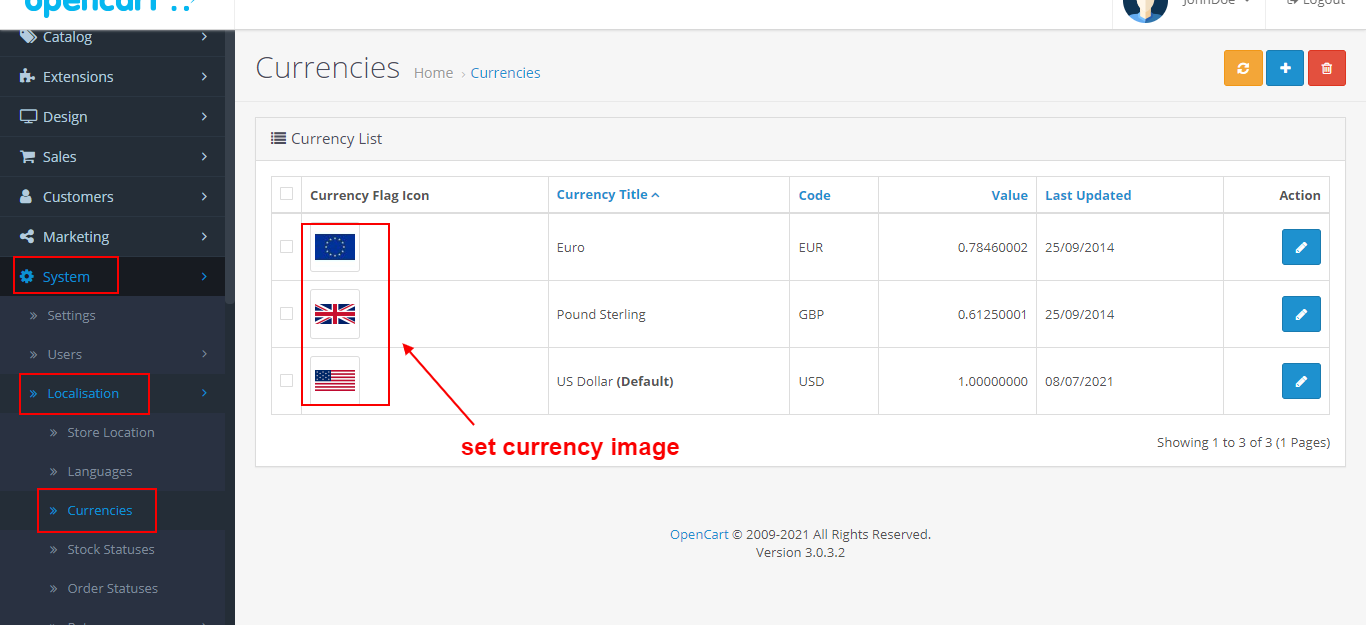Viewport: 1366px width, 625px height.
Task: Open Order Statuses menu item
Action: click(x=113, y=588)
